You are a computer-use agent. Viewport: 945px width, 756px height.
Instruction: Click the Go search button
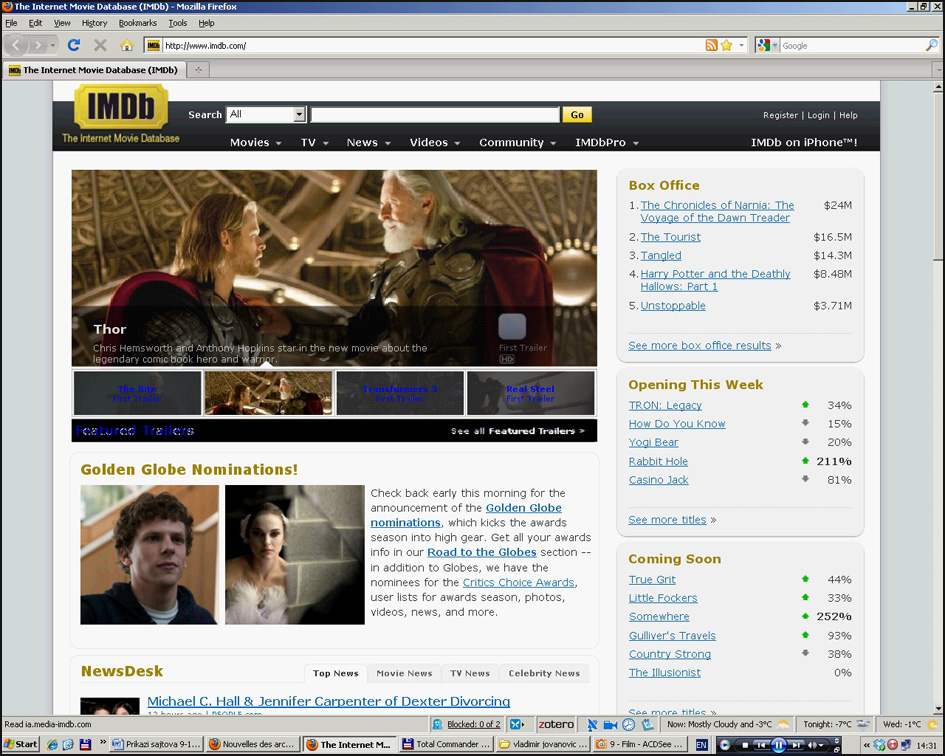577,115
